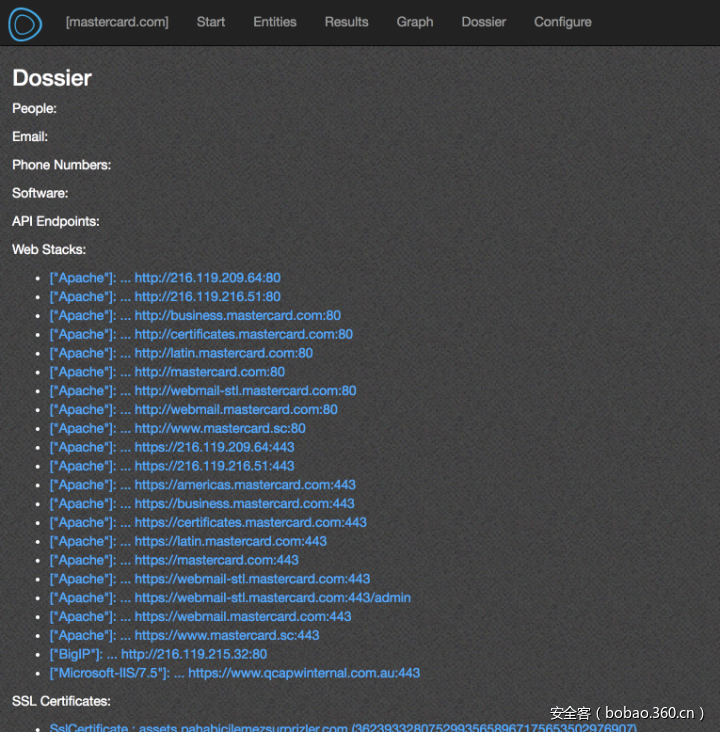Open the Graph view
The height and width of the screenshot is (732, 720).
[x=414, y=22]
